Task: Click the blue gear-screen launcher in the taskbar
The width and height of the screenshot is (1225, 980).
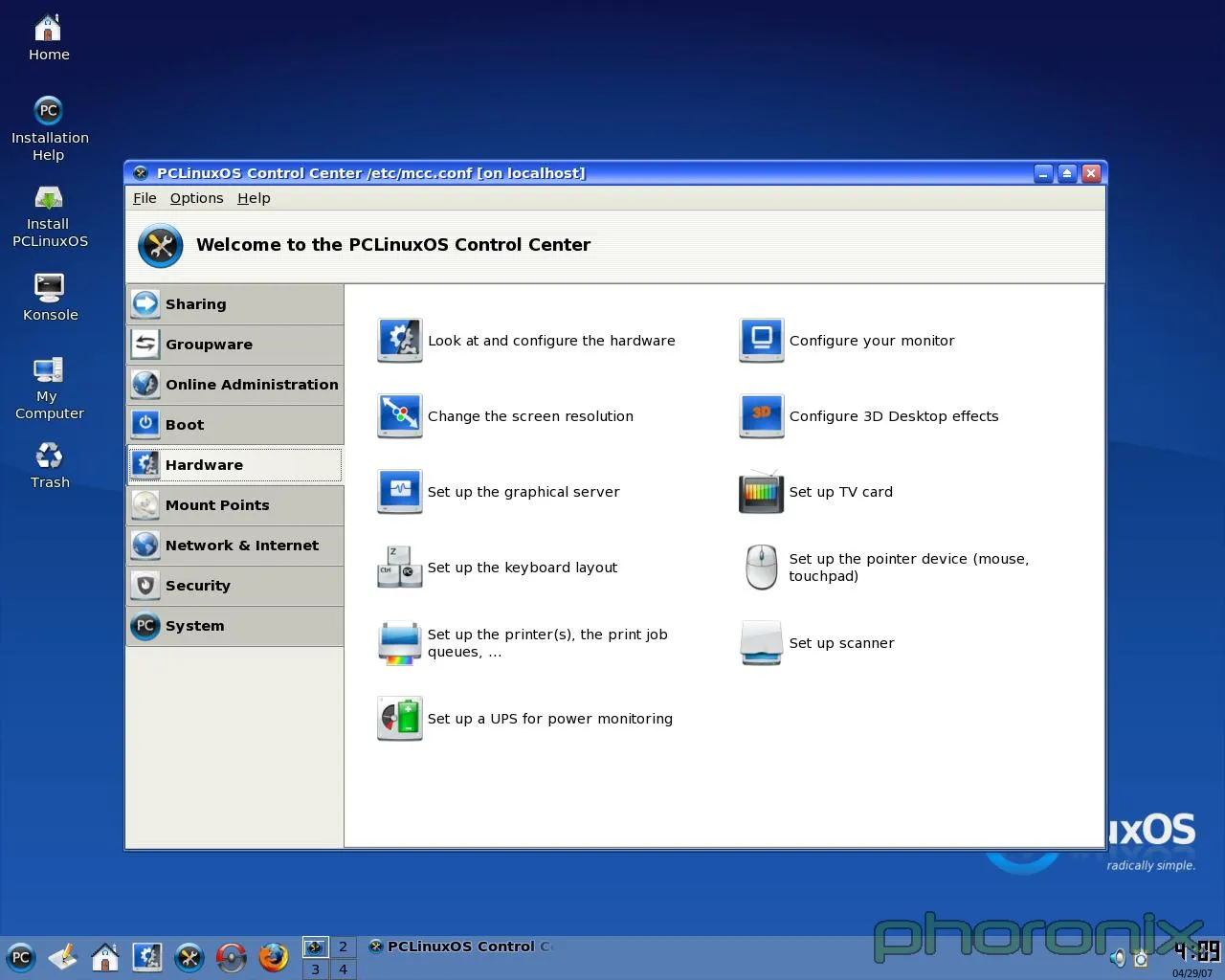Action: pyautogui.click(x=147, y=957)
